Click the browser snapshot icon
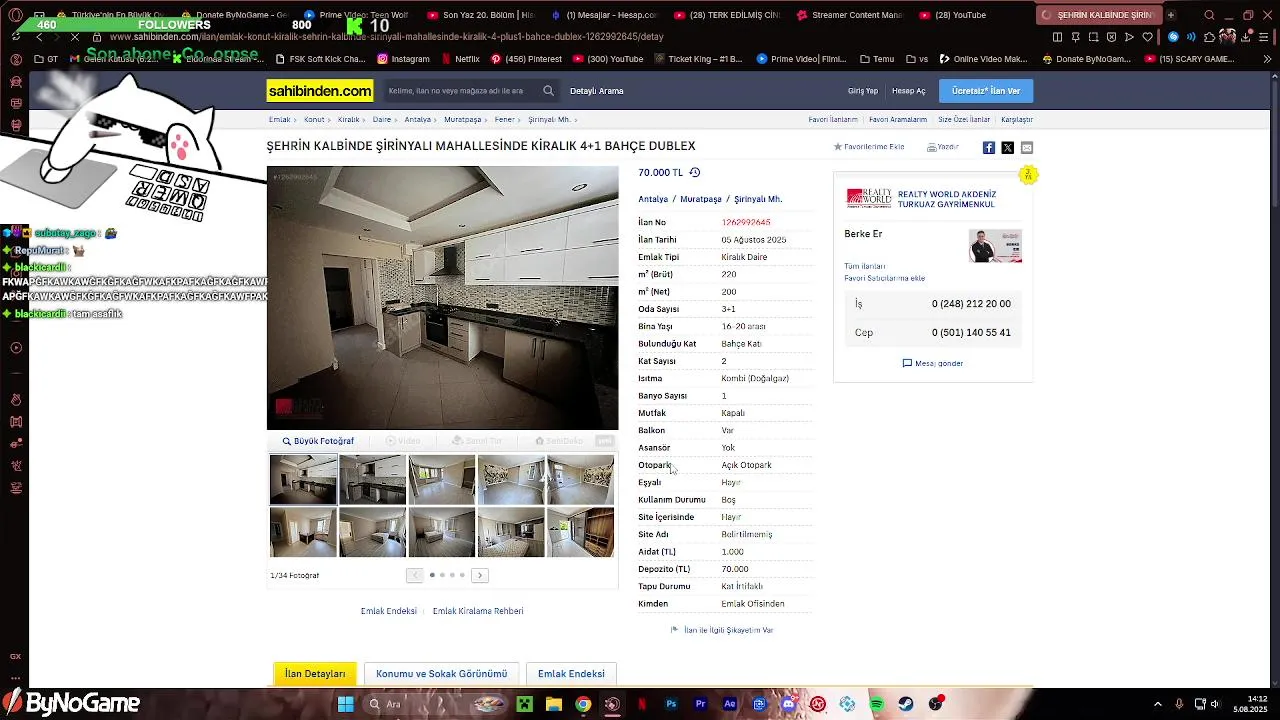This screenshot has height=720, width=1280. tap(1094, 37)
